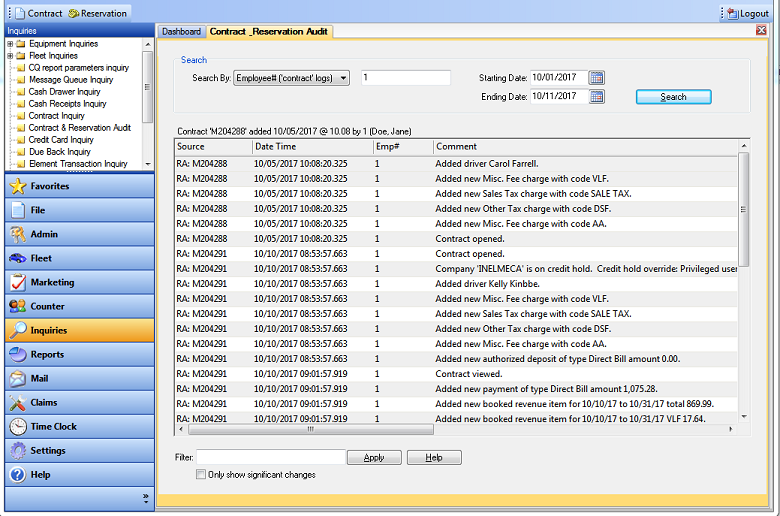Switch to the Dashboard tab
780x516 pixels.
point(181,31)
